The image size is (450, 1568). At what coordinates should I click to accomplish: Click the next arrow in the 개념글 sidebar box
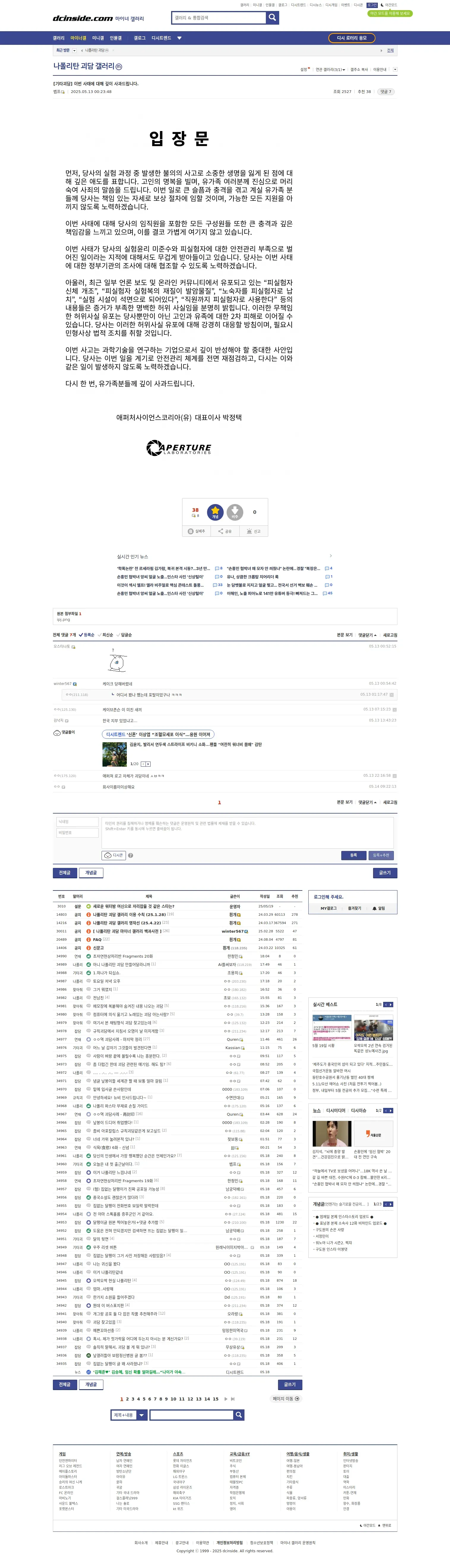click(391, 1204)
